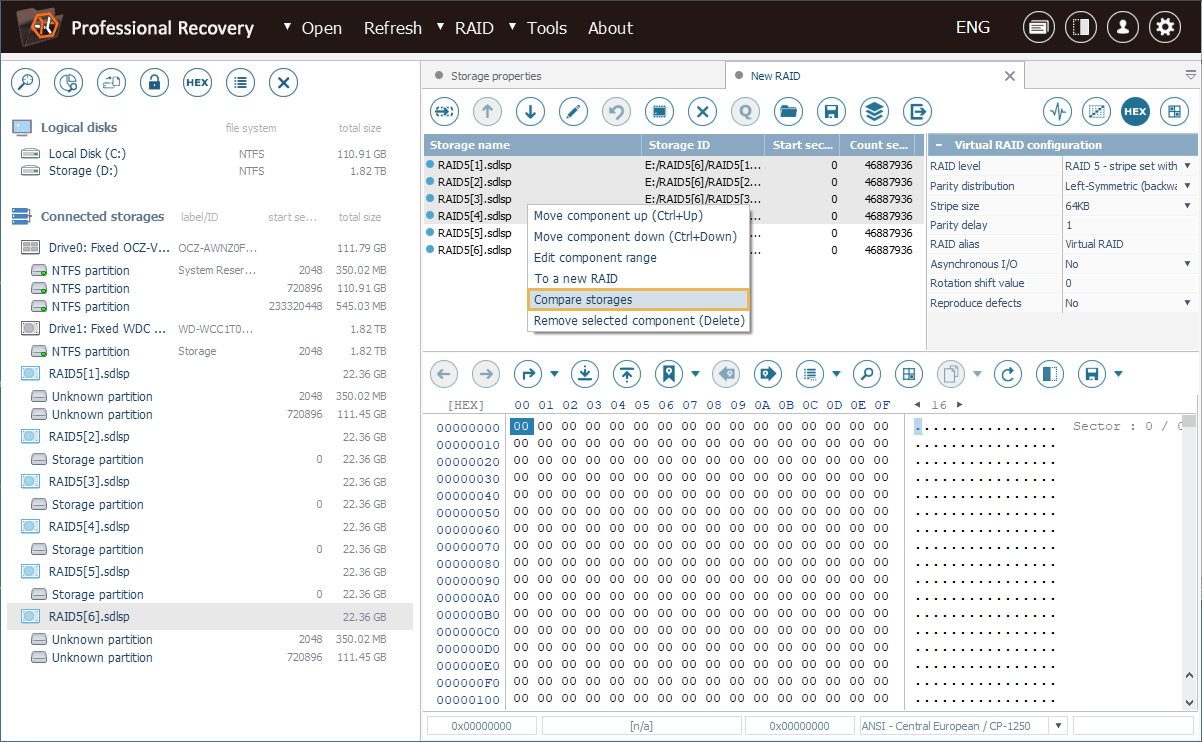Screen dimensions: 1202x742
Task: Open settings via the gear icon
Action: [x=1164, y=28]
